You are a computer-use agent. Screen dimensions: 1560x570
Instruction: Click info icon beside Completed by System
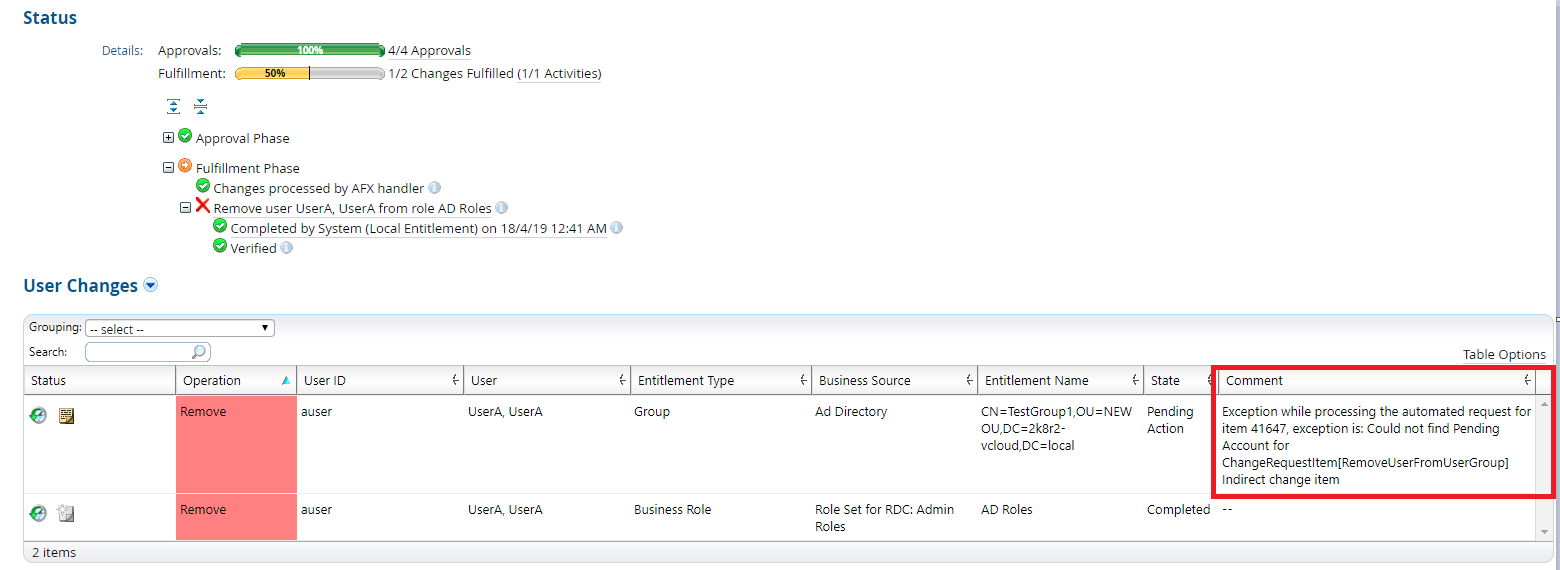point(617,228)
